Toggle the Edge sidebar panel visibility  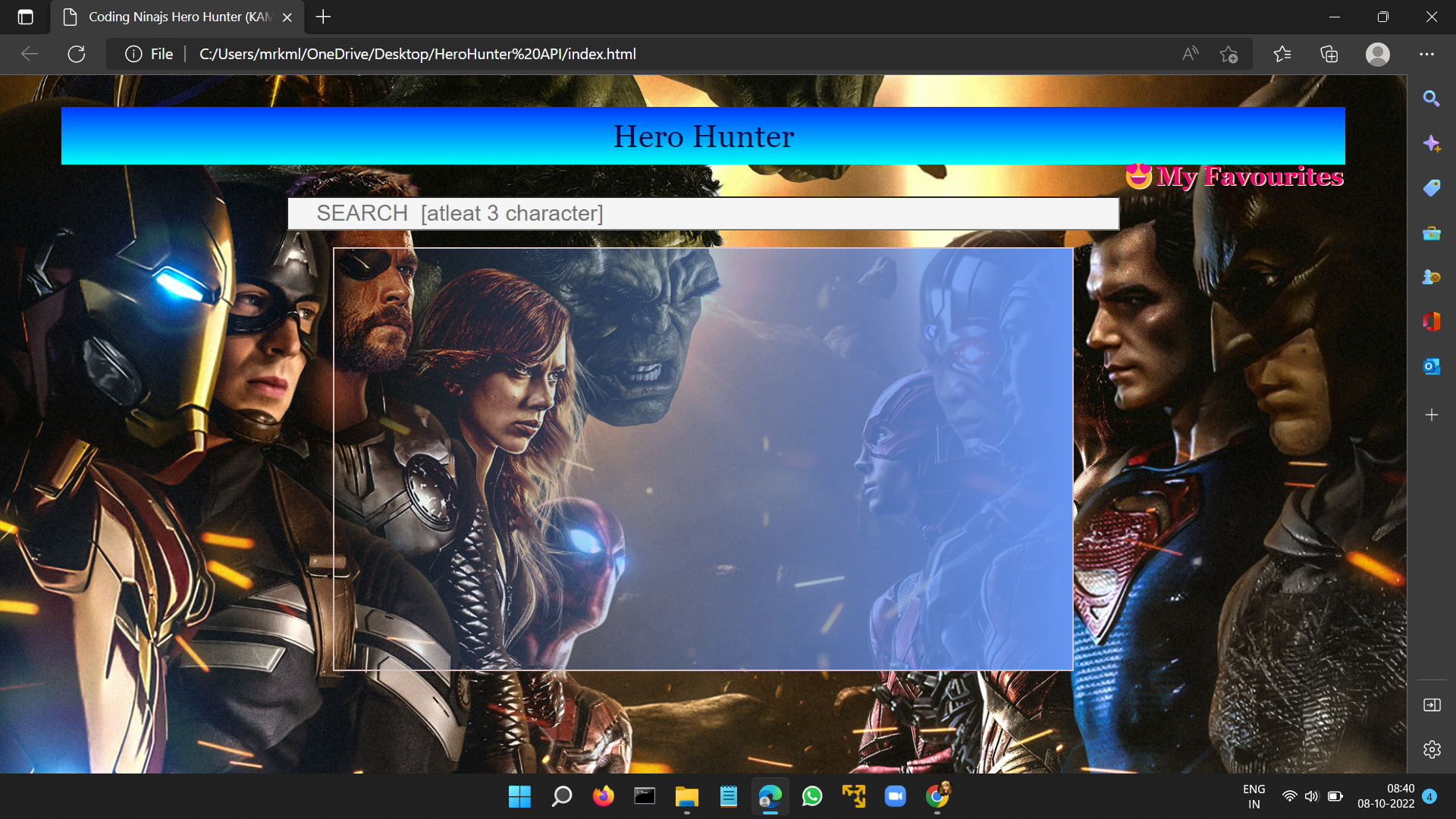[1432, 704]
